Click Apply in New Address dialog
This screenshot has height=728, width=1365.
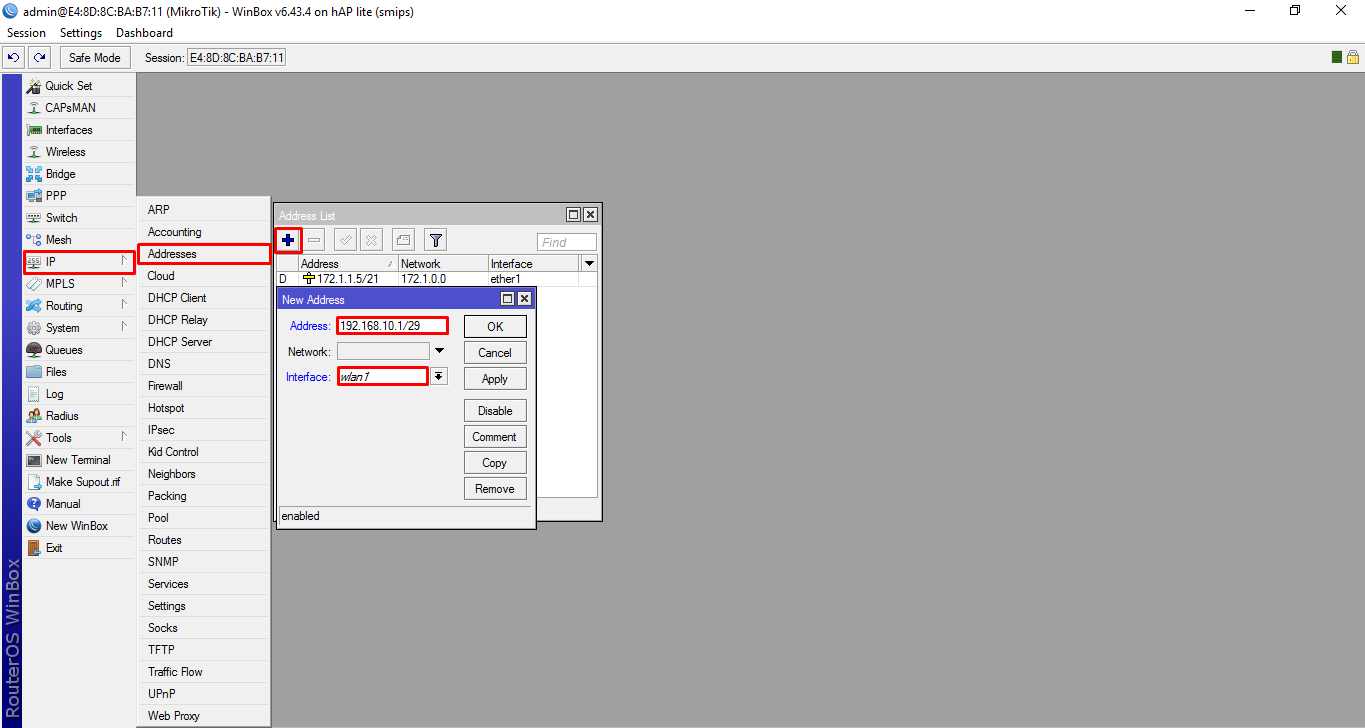pyautogui.click(x=495, y=379)
